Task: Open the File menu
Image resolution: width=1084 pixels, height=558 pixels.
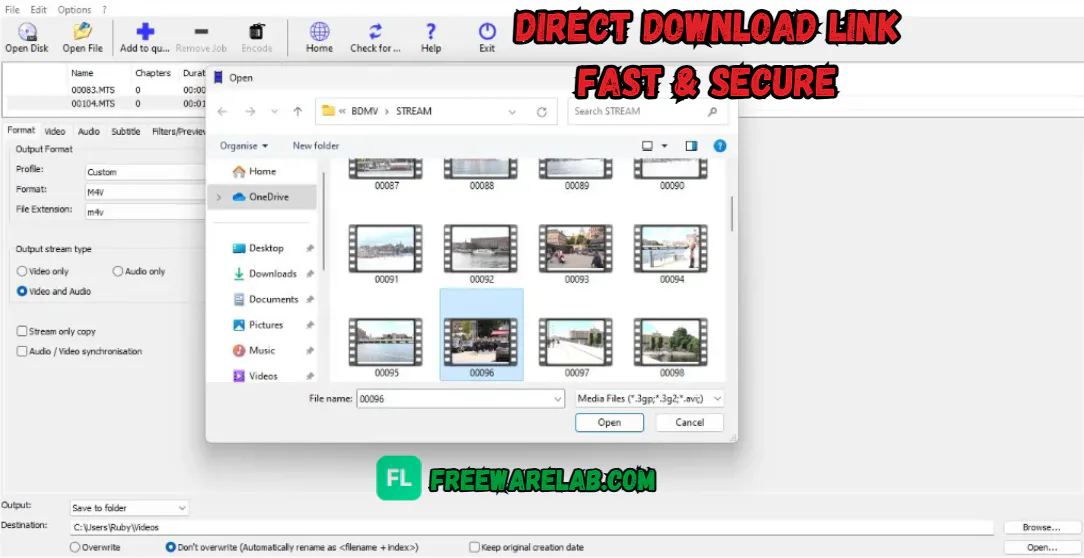Action: point(12,10)
